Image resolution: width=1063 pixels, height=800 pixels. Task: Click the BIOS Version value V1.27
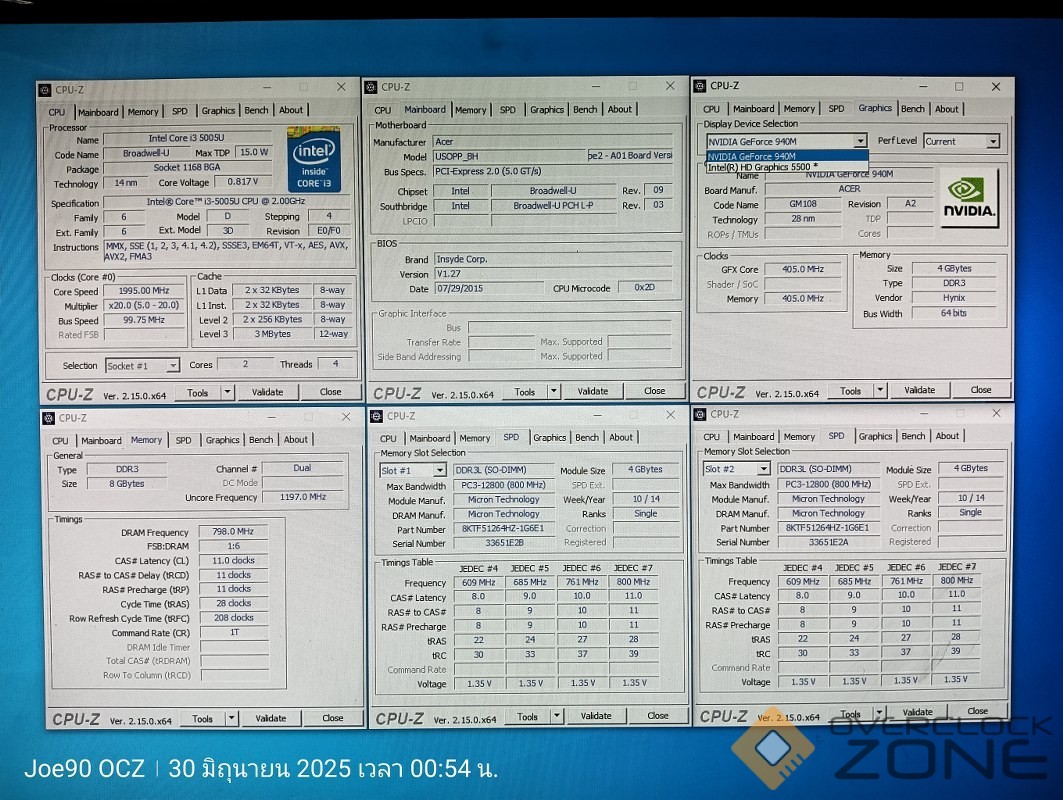[553, 274]
